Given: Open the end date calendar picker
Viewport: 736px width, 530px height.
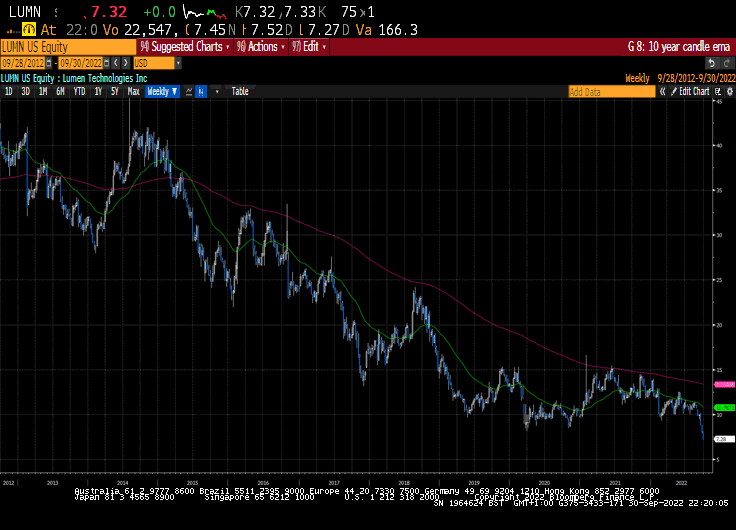Looking at the screenshot, I should pos(107,63).
